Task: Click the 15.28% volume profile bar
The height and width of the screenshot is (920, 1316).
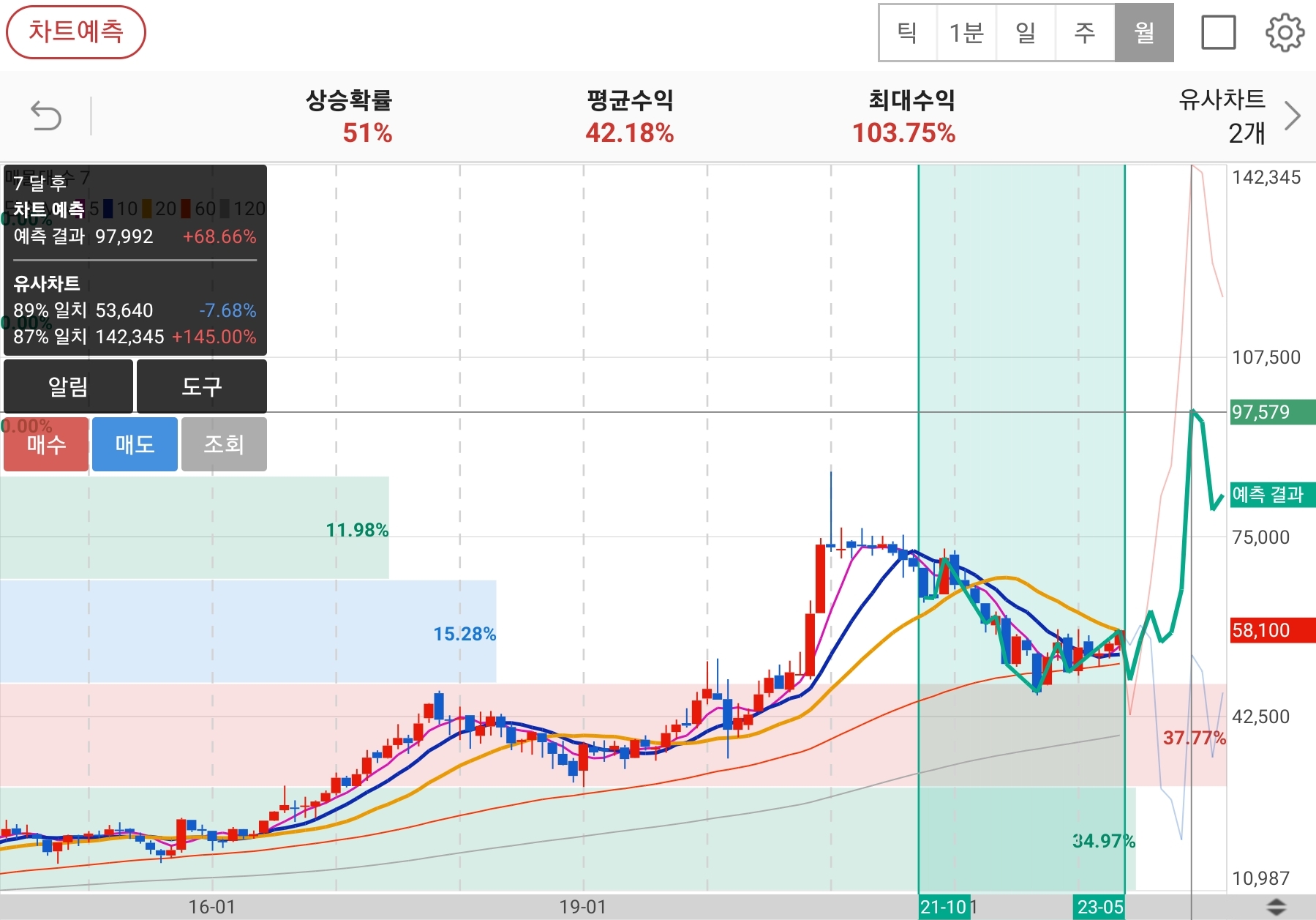Action: tap(248, 632)
